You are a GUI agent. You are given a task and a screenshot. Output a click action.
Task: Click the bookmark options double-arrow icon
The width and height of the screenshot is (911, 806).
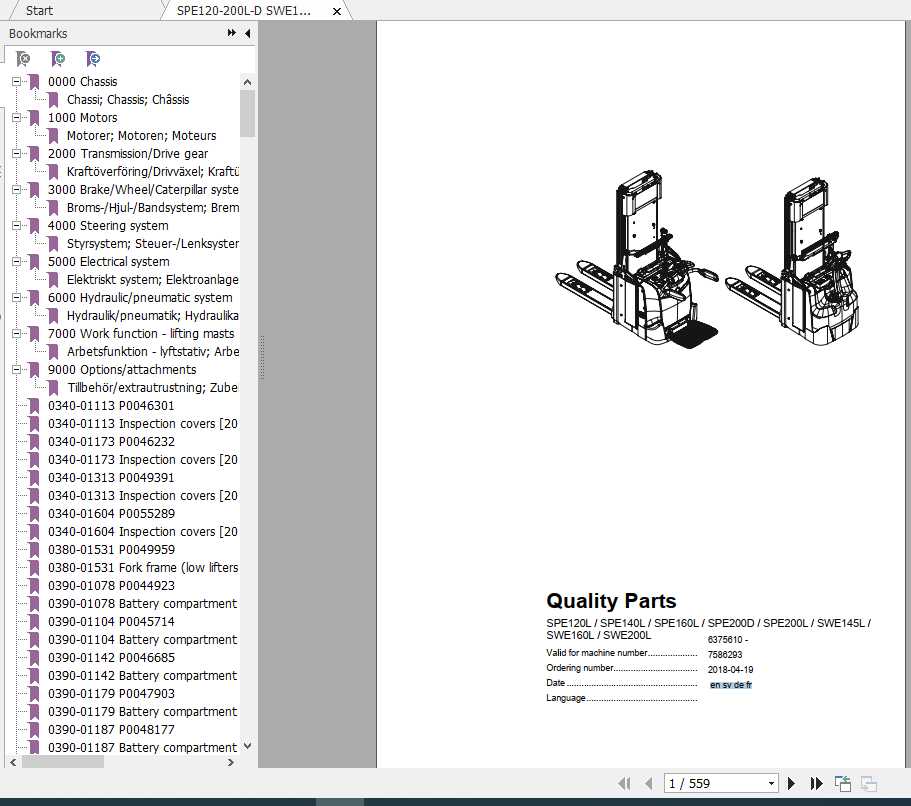coord(230,33)
